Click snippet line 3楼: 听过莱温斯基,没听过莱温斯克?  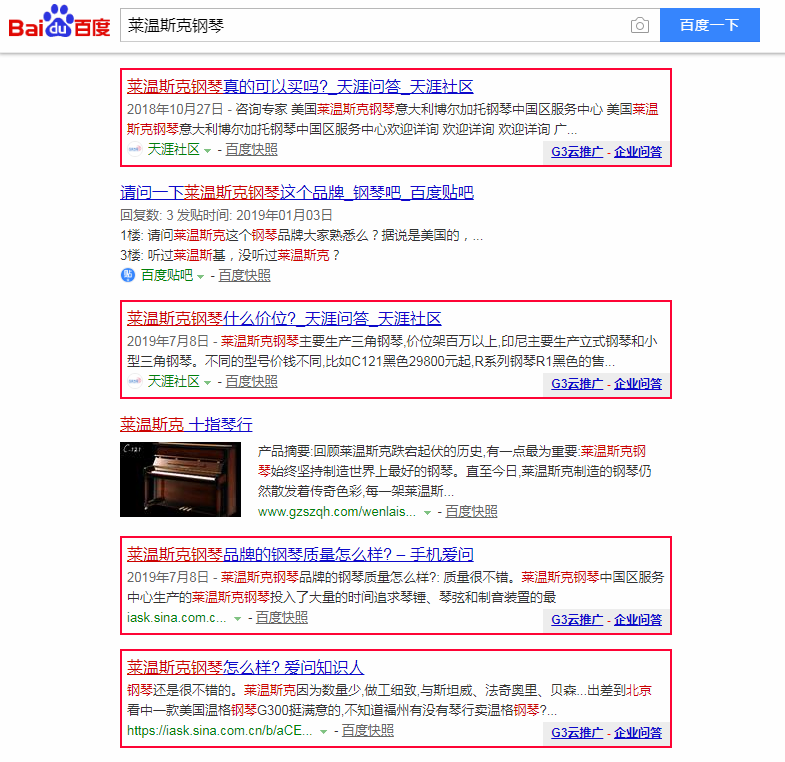pos(230,255)
